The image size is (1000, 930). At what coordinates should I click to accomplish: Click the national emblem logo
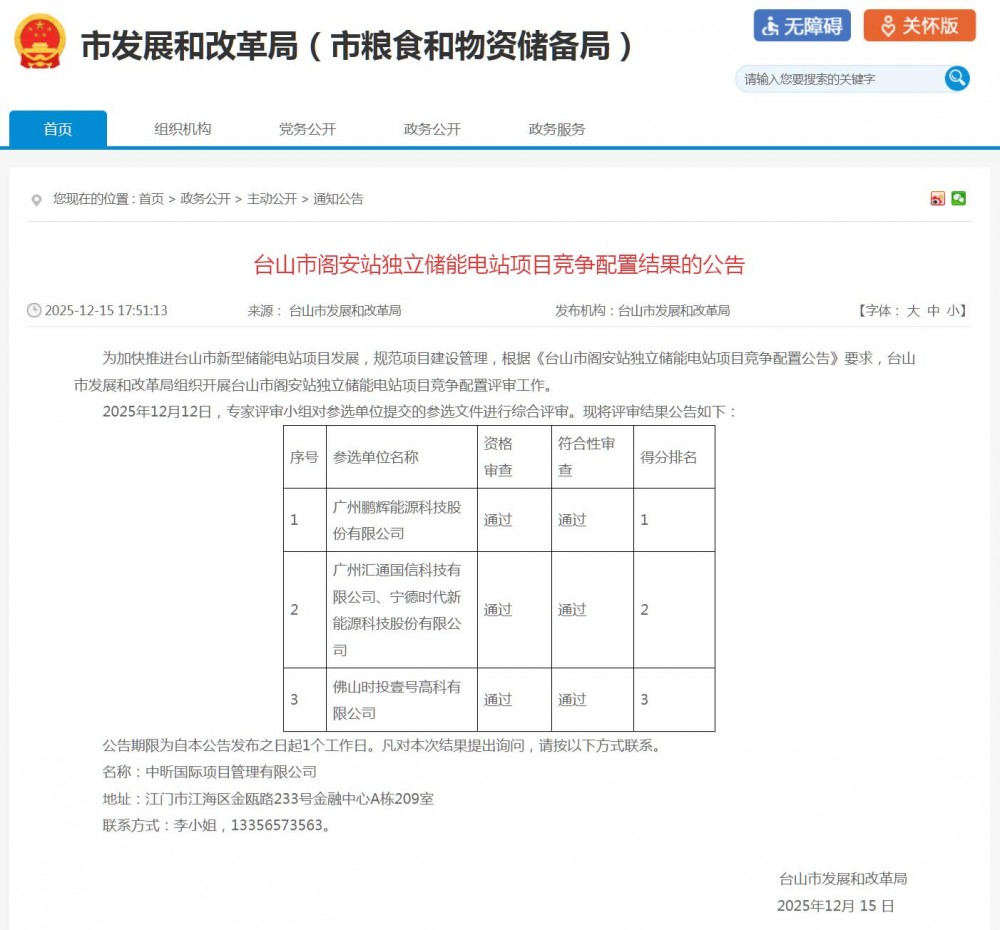click(x=40, y=43)
